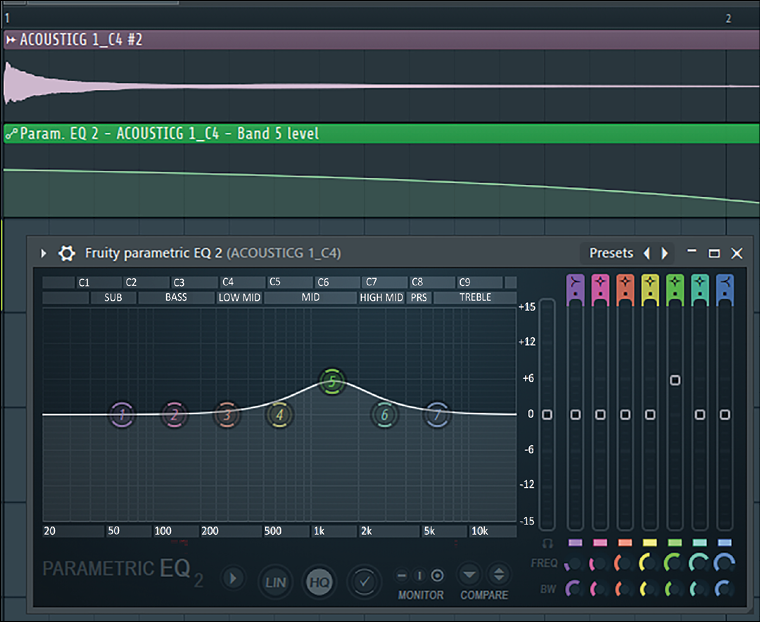Click band 5 level slider handle
The width and height of the screenshot is (760, 622).
pyautogui.click(x=675, y=380)
